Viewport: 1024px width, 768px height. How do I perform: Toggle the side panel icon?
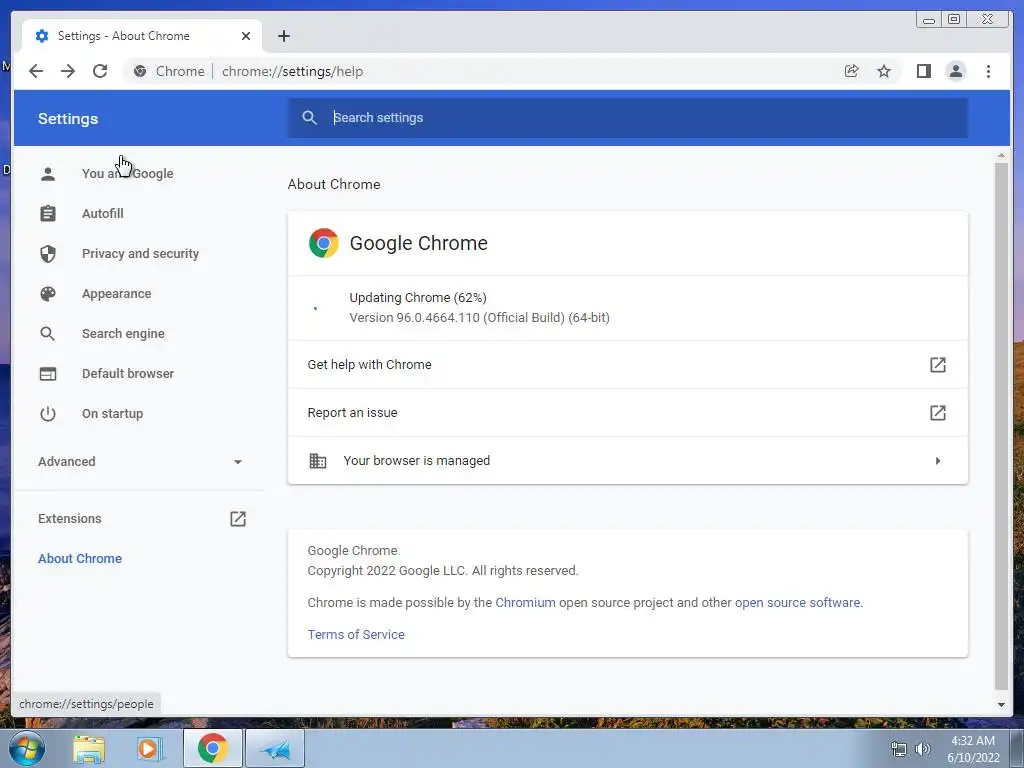pyautogui.click(x=923, y=71)
